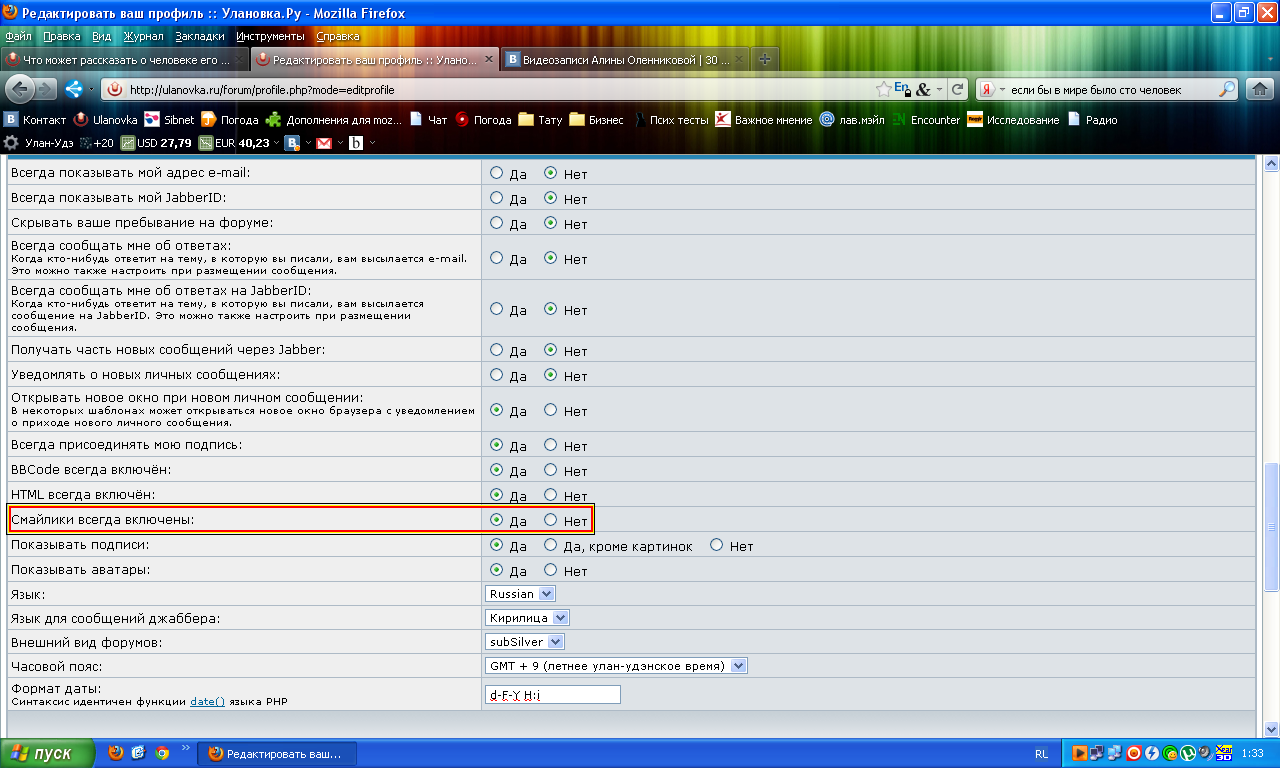Expand the VK toolbar button dropdown arrow
The height and width of the screenshot is (768, 1280).
click(x=309, y=143)
